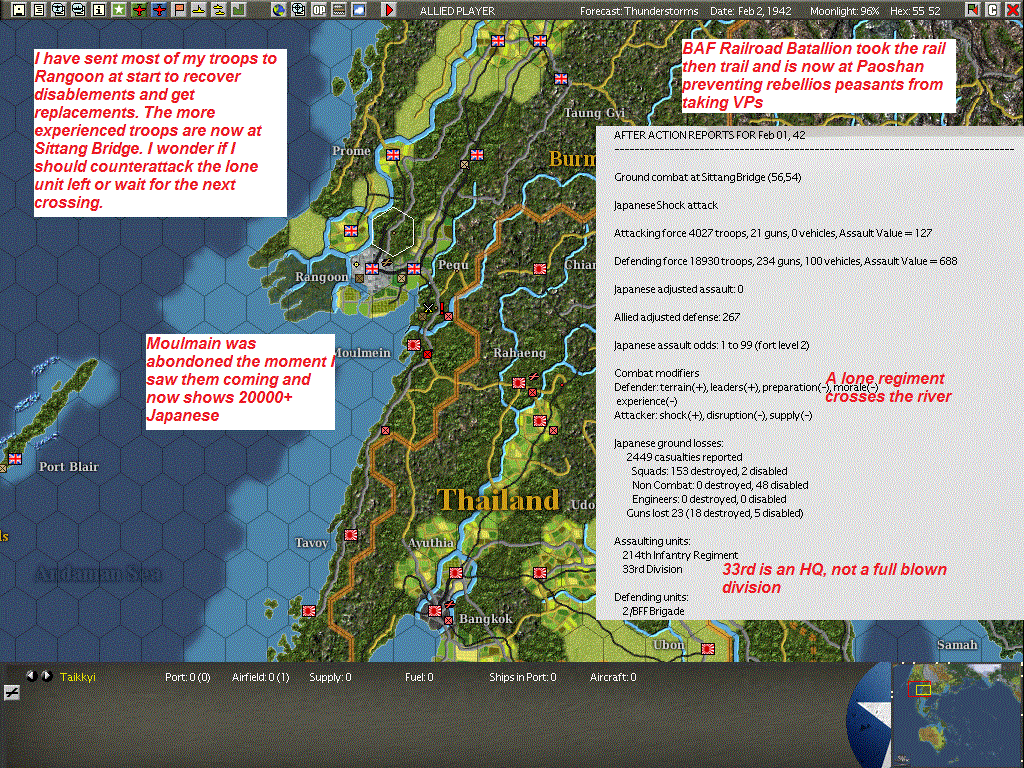Select the British flag at Port Blair
Viewport: 1024px width, 768px height.
coord(14,458)
